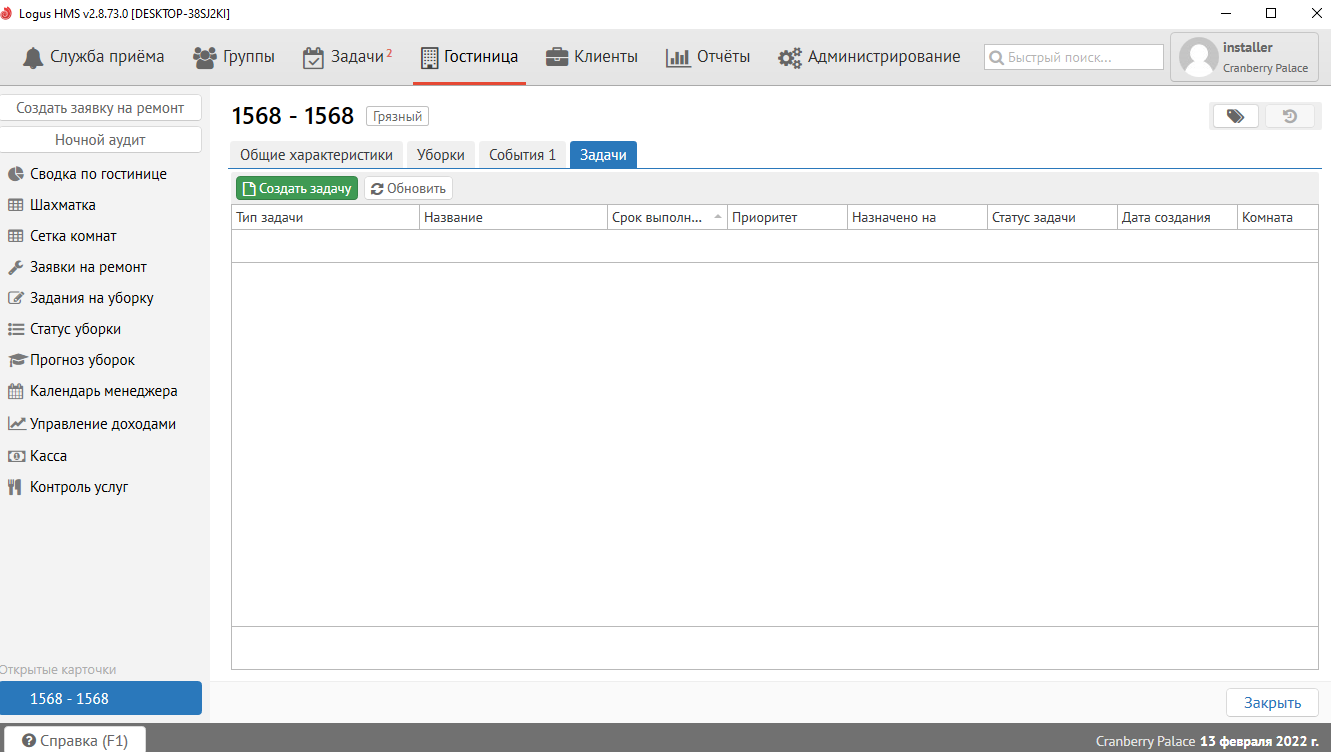Click the people icon of Группы
Image resolution: width=1331 pixels, height=752 pixels.
pos(205,57)
